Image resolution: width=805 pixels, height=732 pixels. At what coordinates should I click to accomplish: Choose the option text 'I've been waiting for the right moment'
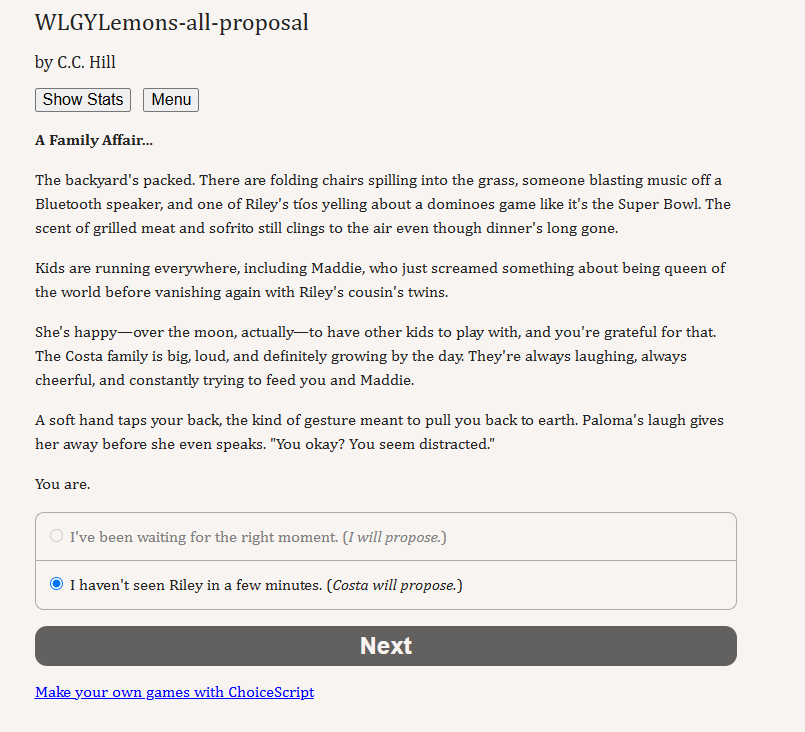click(x=204, y=537)
